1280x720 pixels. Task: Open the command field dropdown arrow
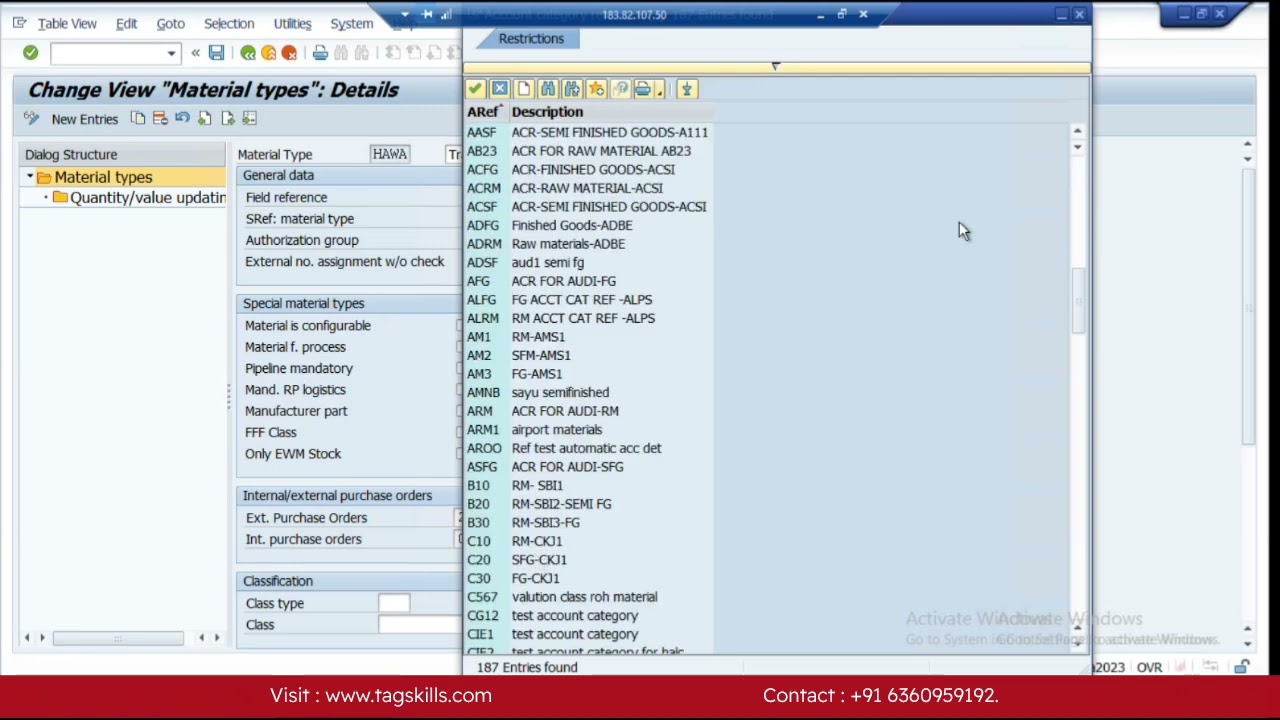(171, 53)
